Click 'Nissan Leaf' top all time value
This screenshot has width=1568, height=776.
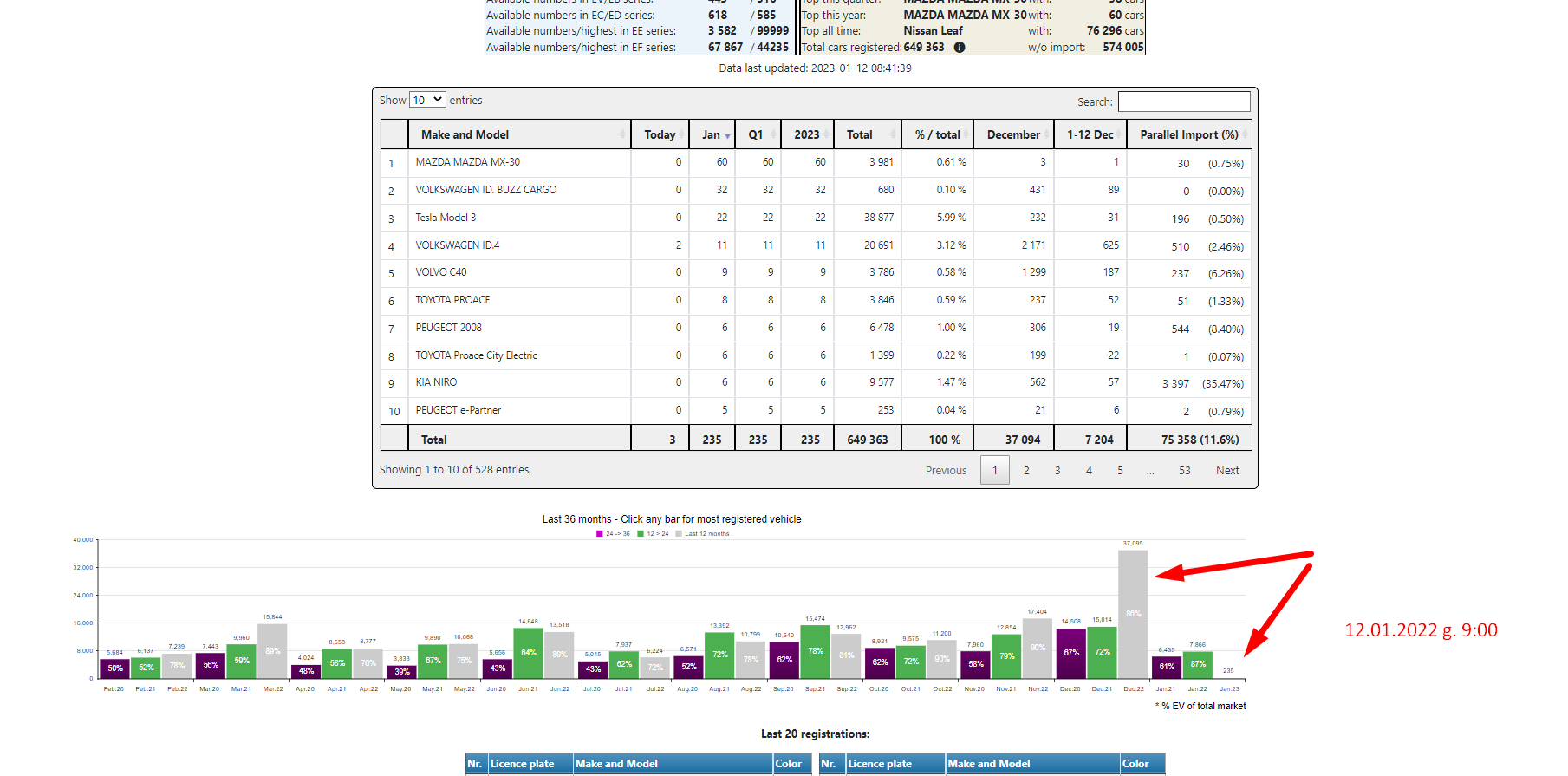click(x=933, y=31)
